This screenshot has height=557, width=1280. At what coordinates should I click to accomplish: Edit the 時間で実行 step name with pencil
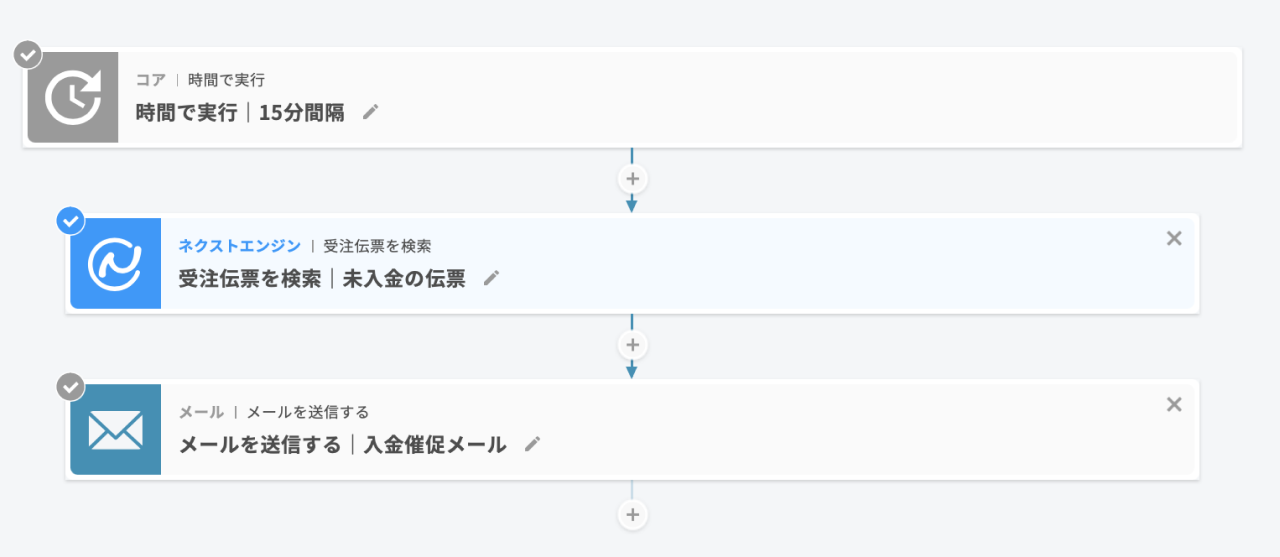pyautogui.click(x=371, y=112)
